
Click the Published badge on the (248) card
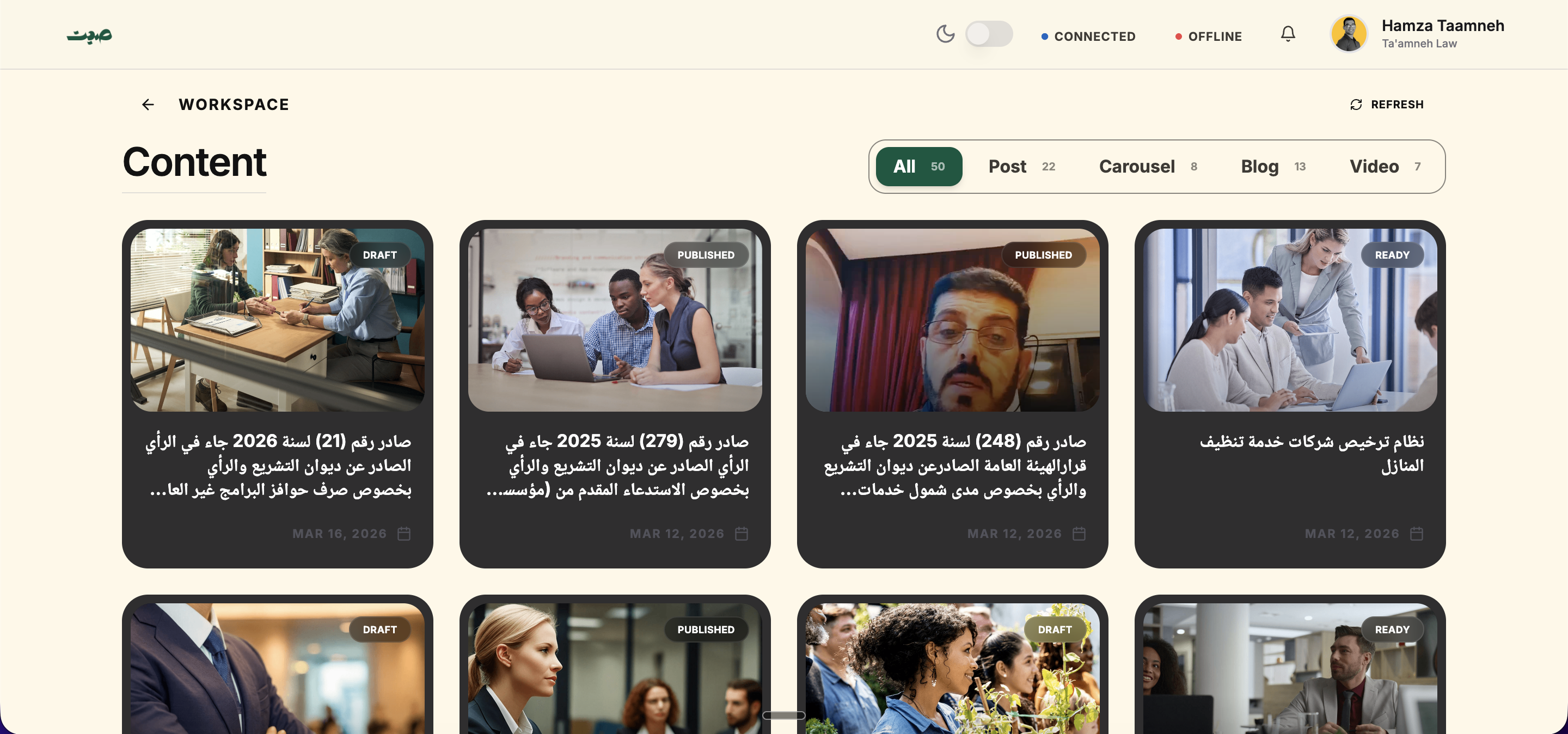1043,255
